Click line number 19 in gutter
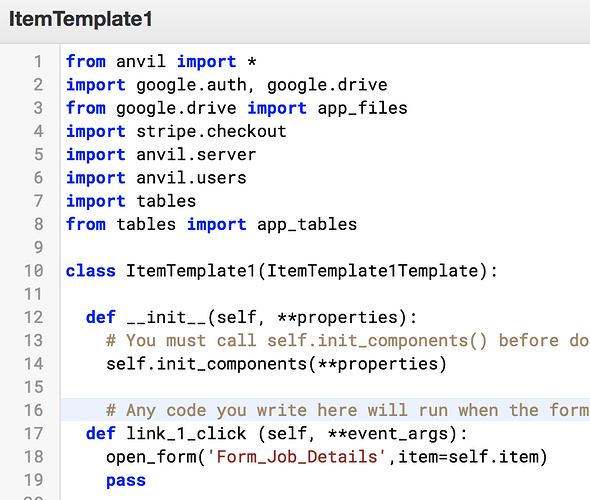This screenshot has height=500, width=590. point(33,480)
